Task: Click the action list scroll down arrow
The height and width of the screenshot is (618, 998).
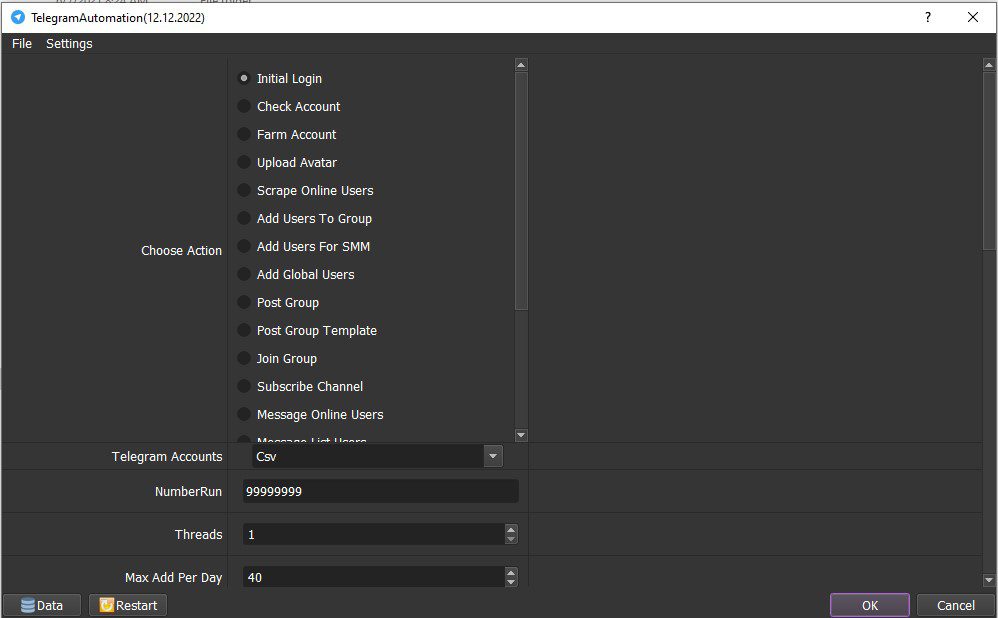Action: [521, 435]
